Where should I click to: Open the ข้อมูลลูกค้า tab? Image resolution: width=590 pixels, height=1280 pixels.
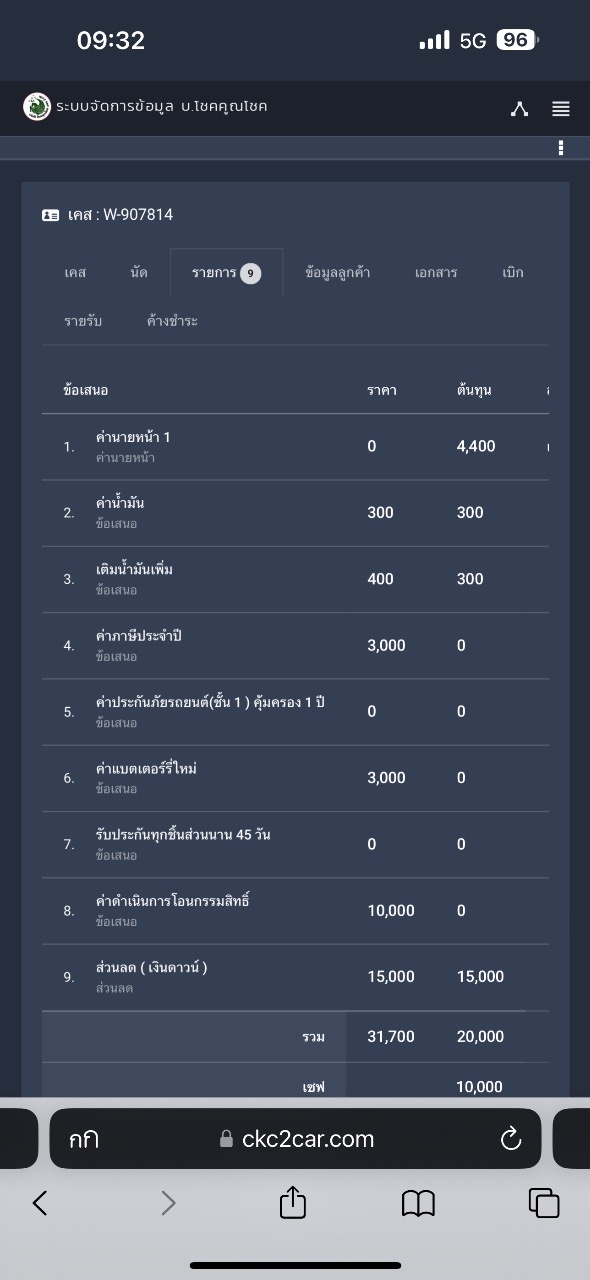tap(338, 272)
